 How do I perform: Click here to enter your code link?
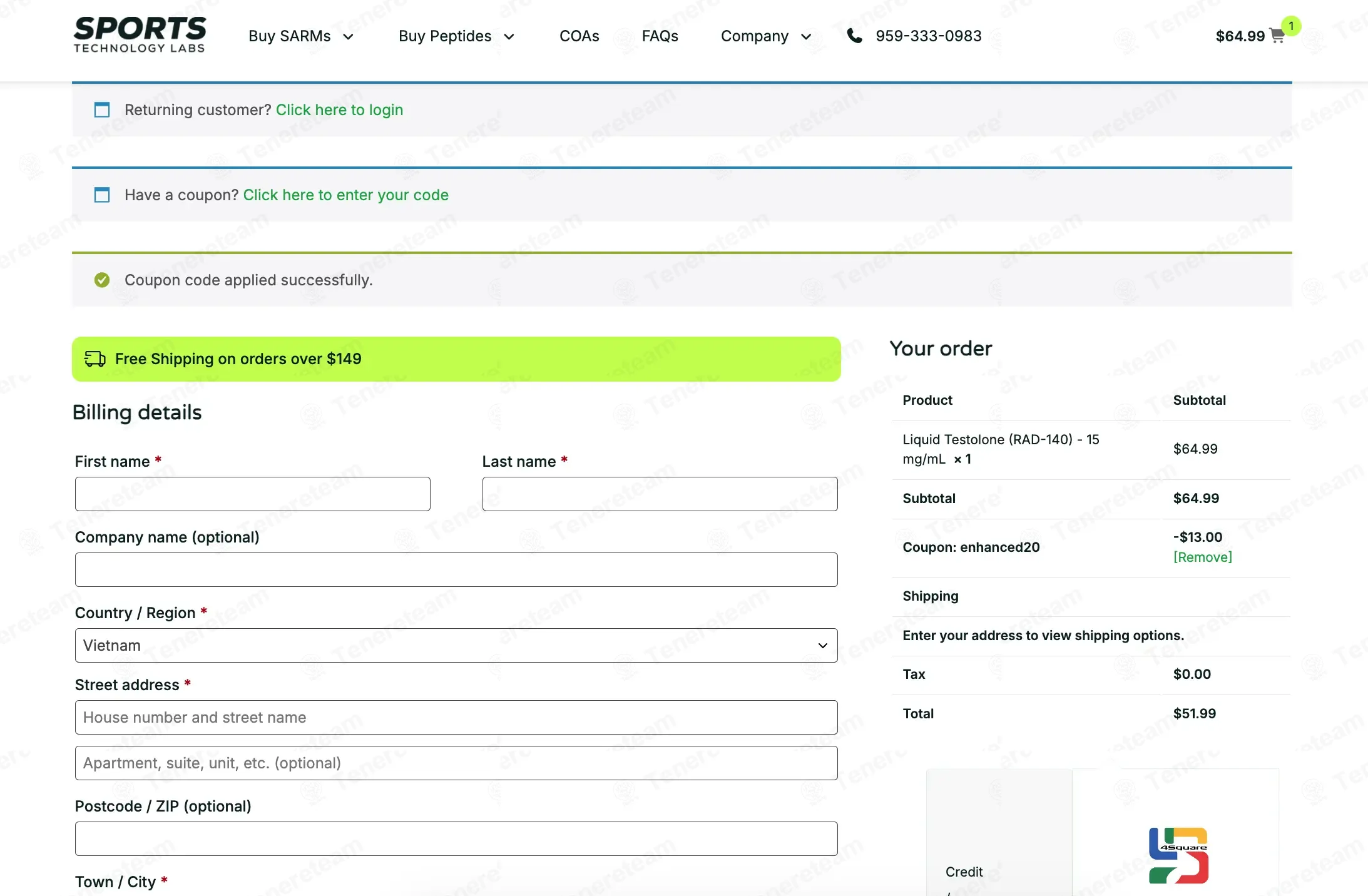(x=346, y=195)
